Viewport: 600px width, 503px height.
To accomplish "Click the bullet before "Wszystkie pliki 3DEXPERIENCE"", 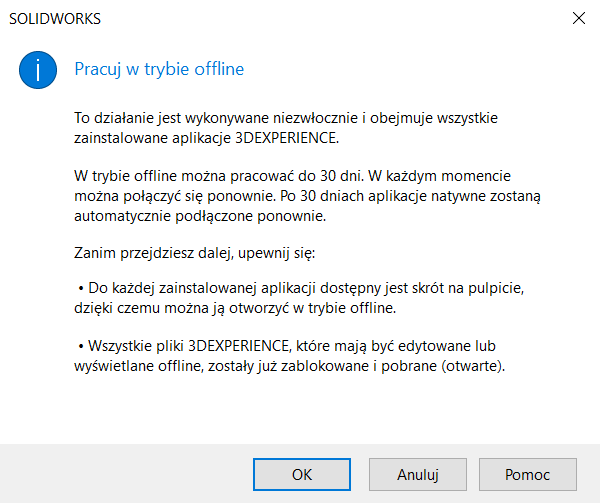I will [79, 346].
